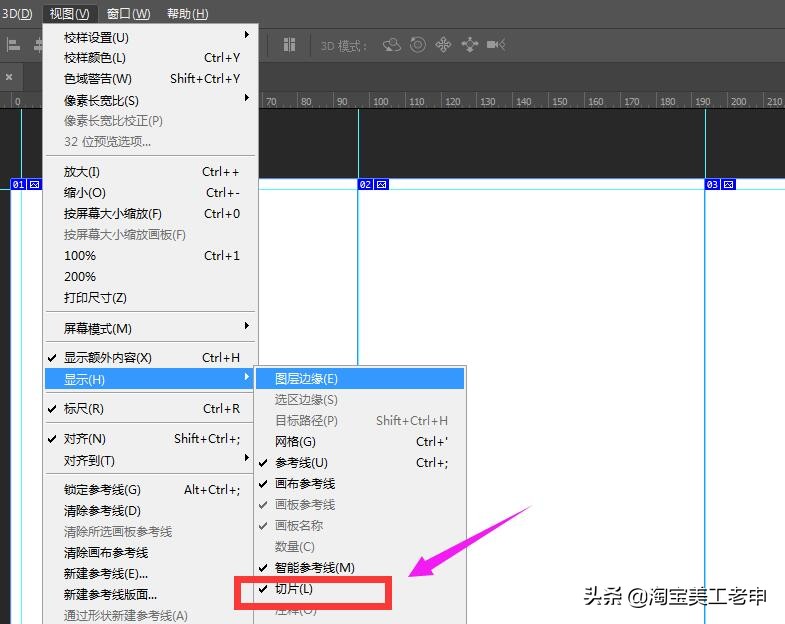
Task: Click the horizontal ruler at 100
Action: pos(380,101)
